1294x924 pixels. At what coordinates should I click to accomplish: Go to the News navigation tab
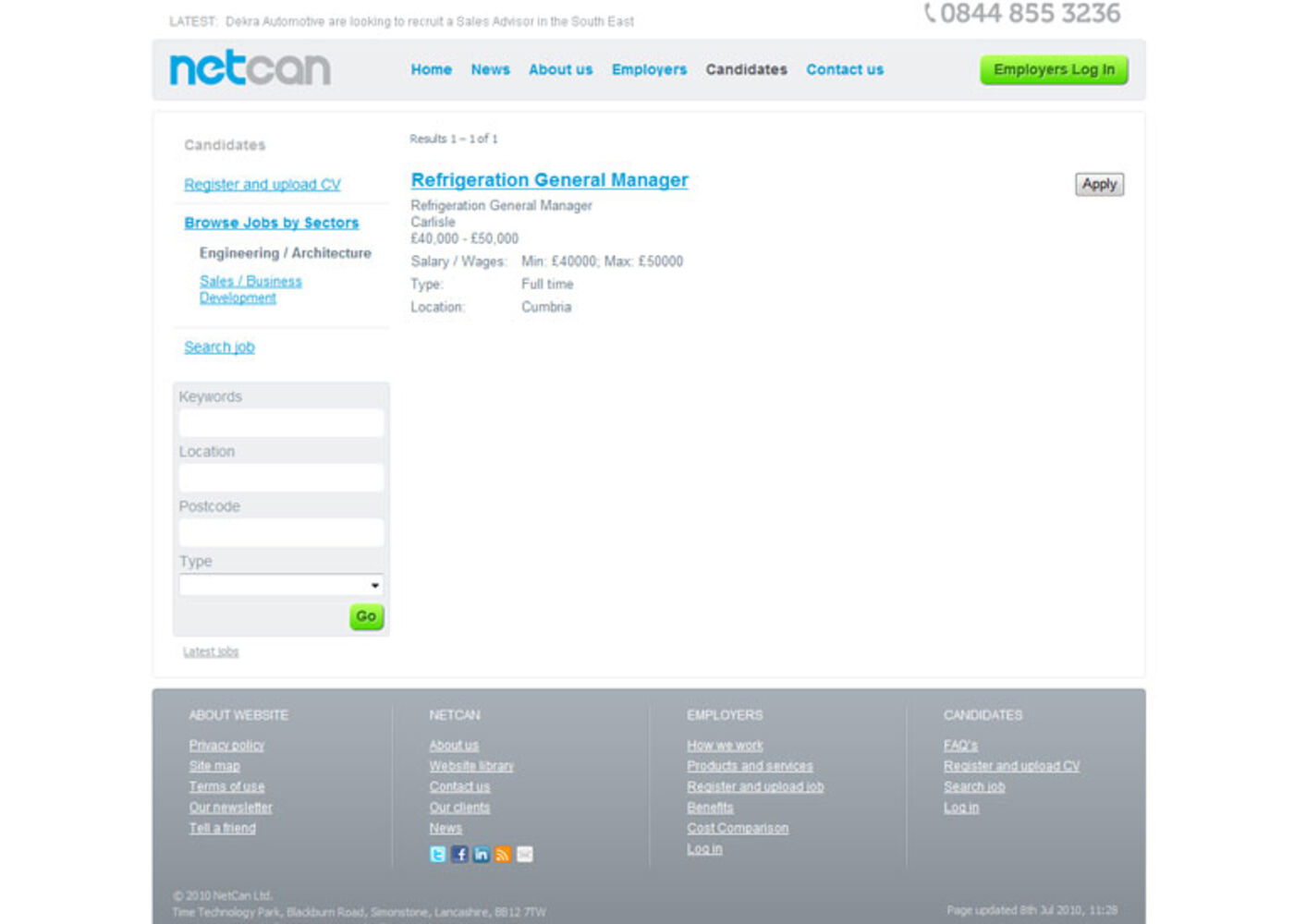(490, 69)
